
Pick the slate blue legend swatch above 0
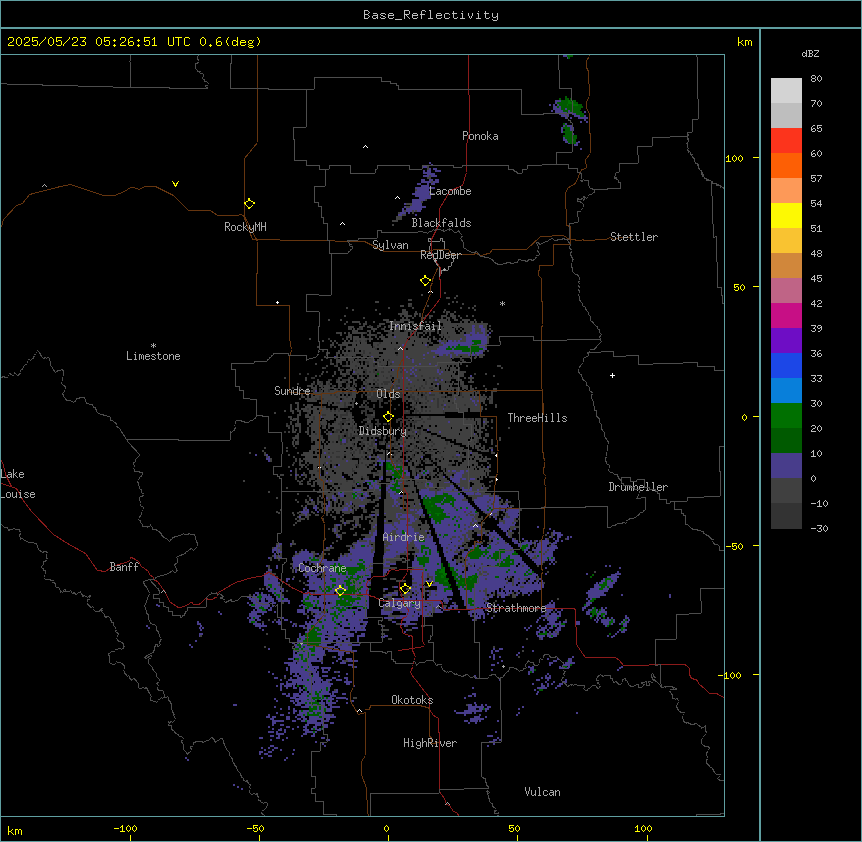click(x=786, y=466)
